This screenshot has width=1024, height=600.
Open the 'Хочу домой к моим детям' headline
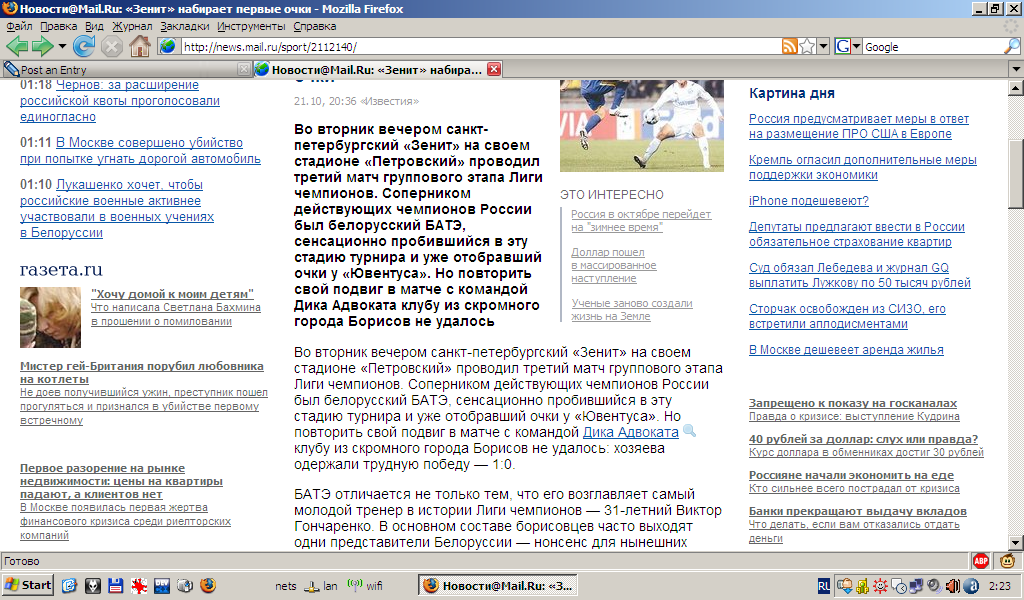click(172, 294)
